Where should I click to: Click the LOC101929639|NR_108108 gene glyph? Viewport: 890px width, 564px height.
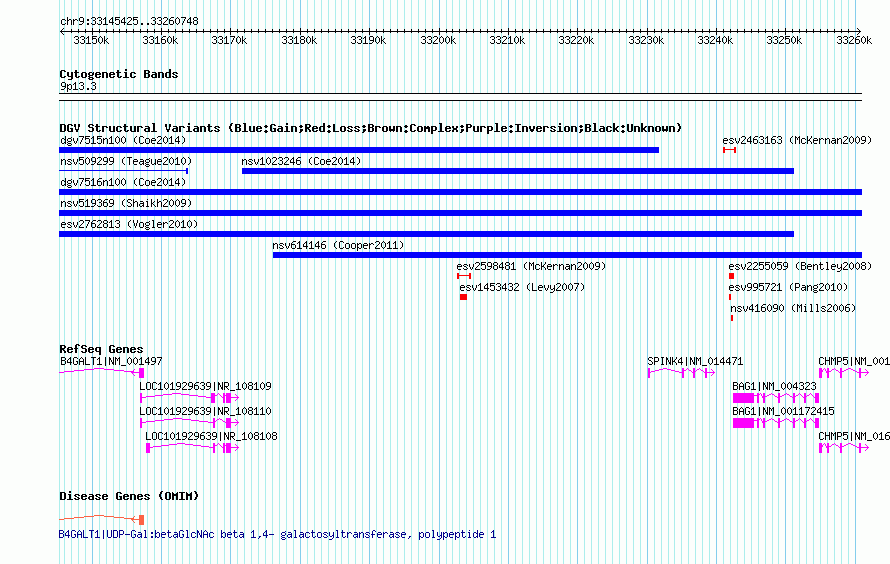tap(192, 448)
